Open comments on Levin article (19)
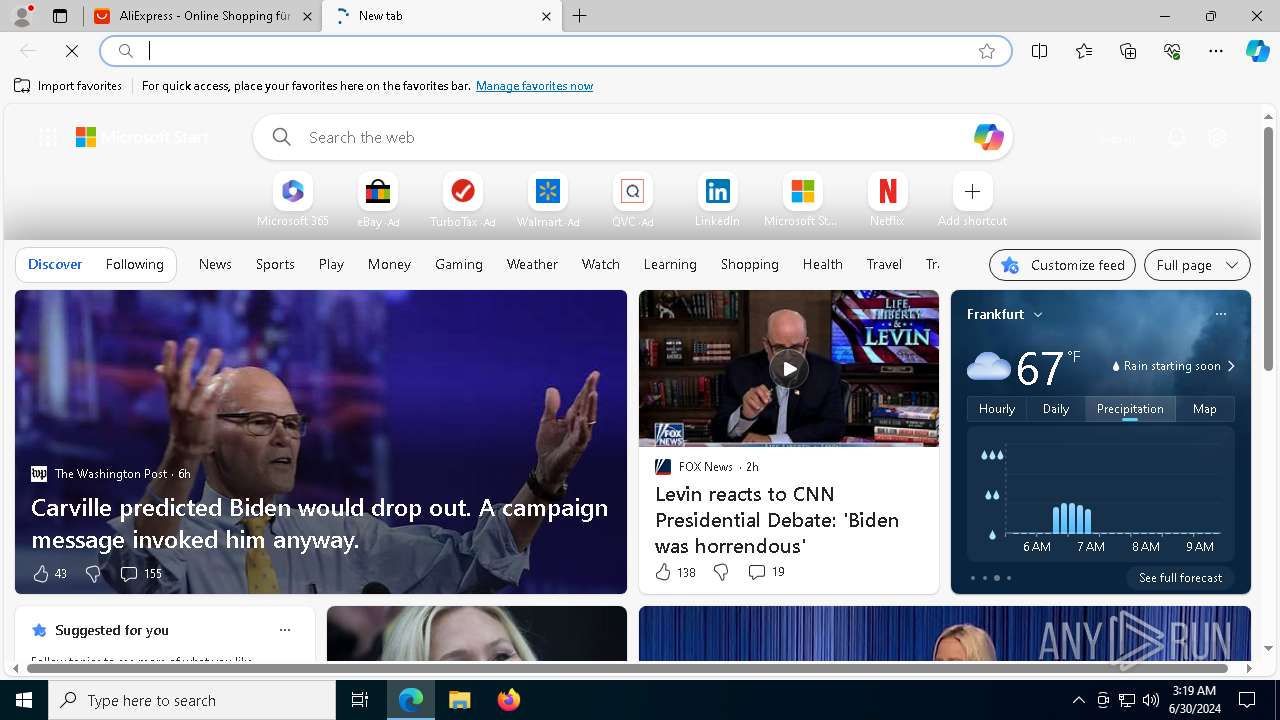The image size is (1280, 720). click(767, 572)
